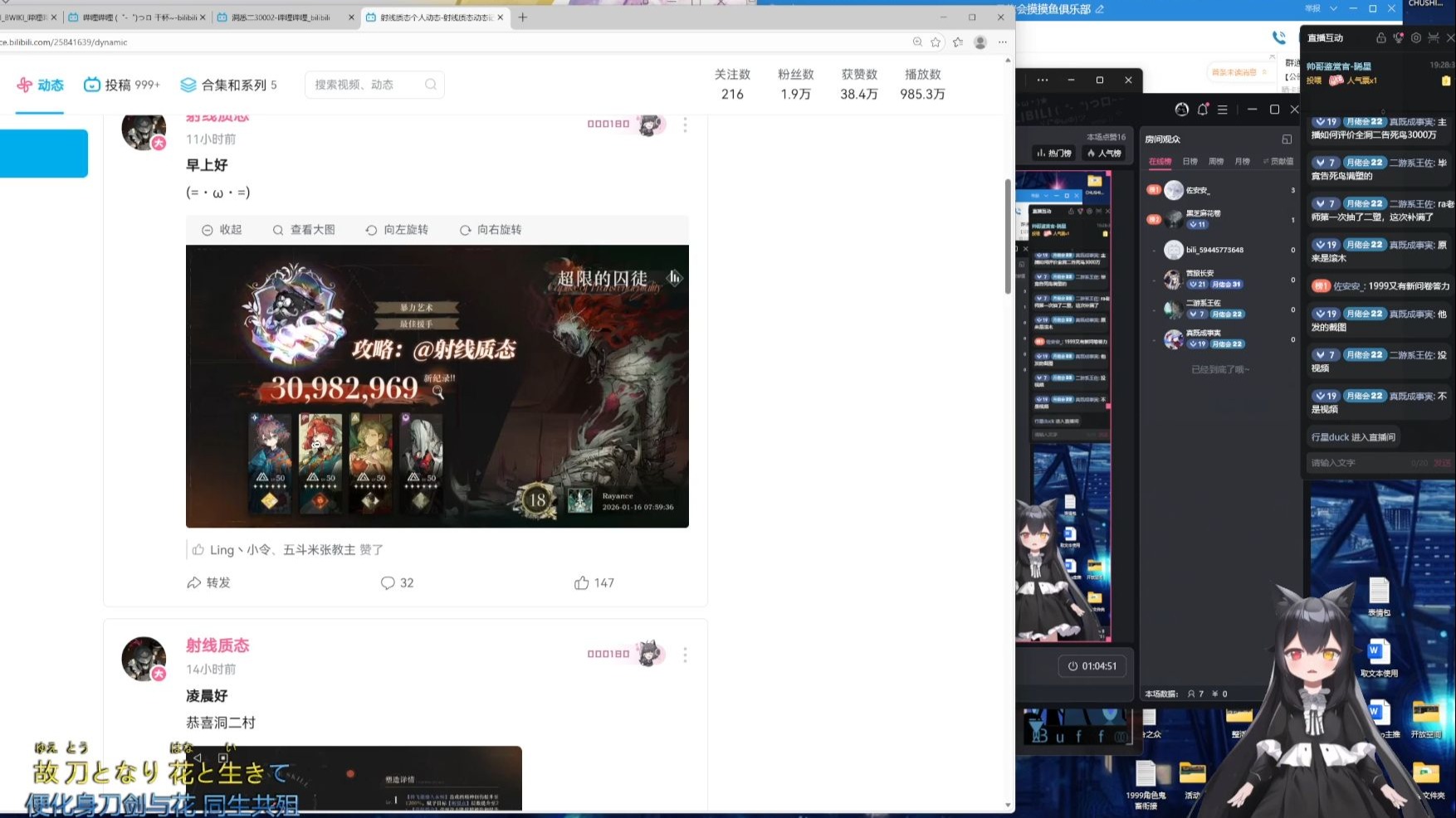
Task: Select the 在线榜 audience tab
Action: pyautogui.click(x=1160, y=162)
